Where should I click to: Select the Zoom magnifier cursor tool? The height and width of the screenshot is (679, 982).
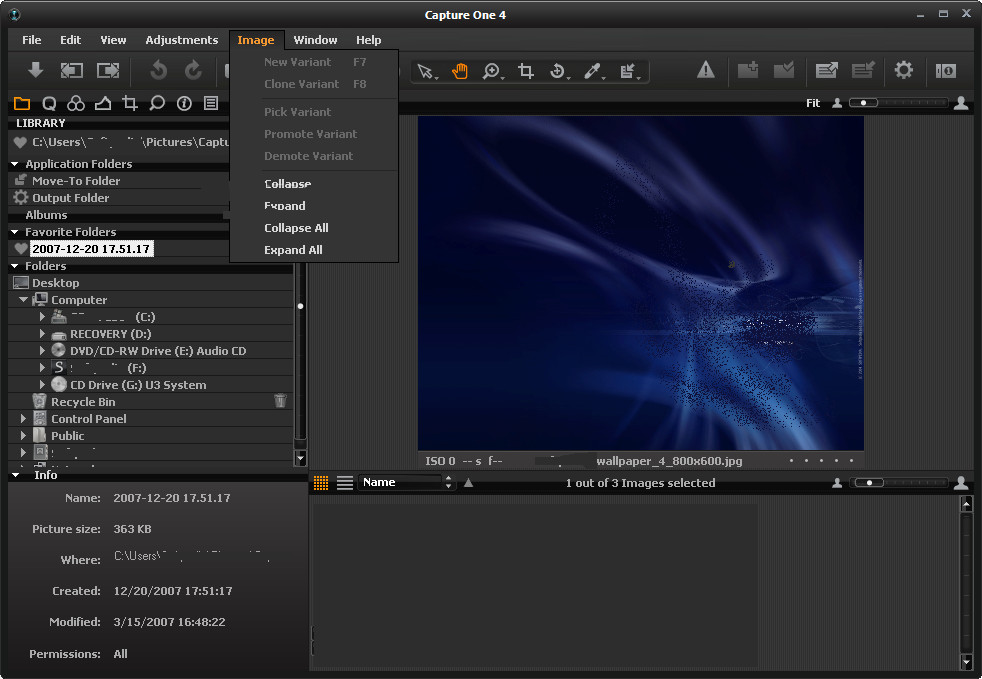(491, 71)
